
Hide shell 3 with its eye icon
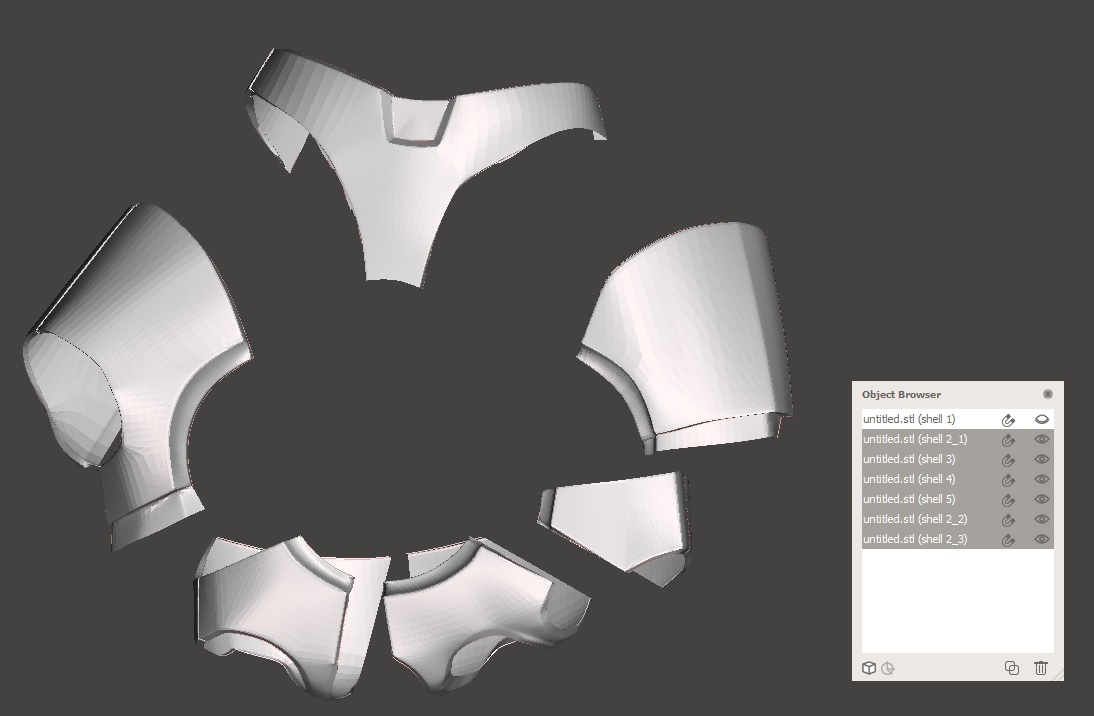click(1042, 459)
